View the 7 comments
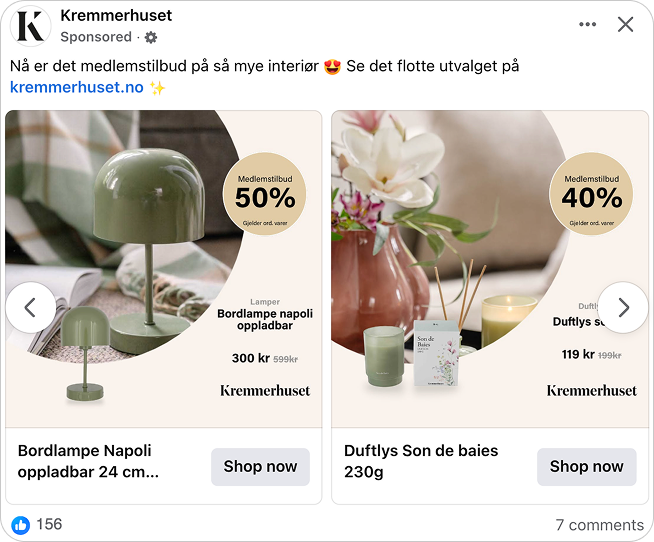The height and width of the screenshot is (542, 654). pyautogui.click(x=599, y=524)
